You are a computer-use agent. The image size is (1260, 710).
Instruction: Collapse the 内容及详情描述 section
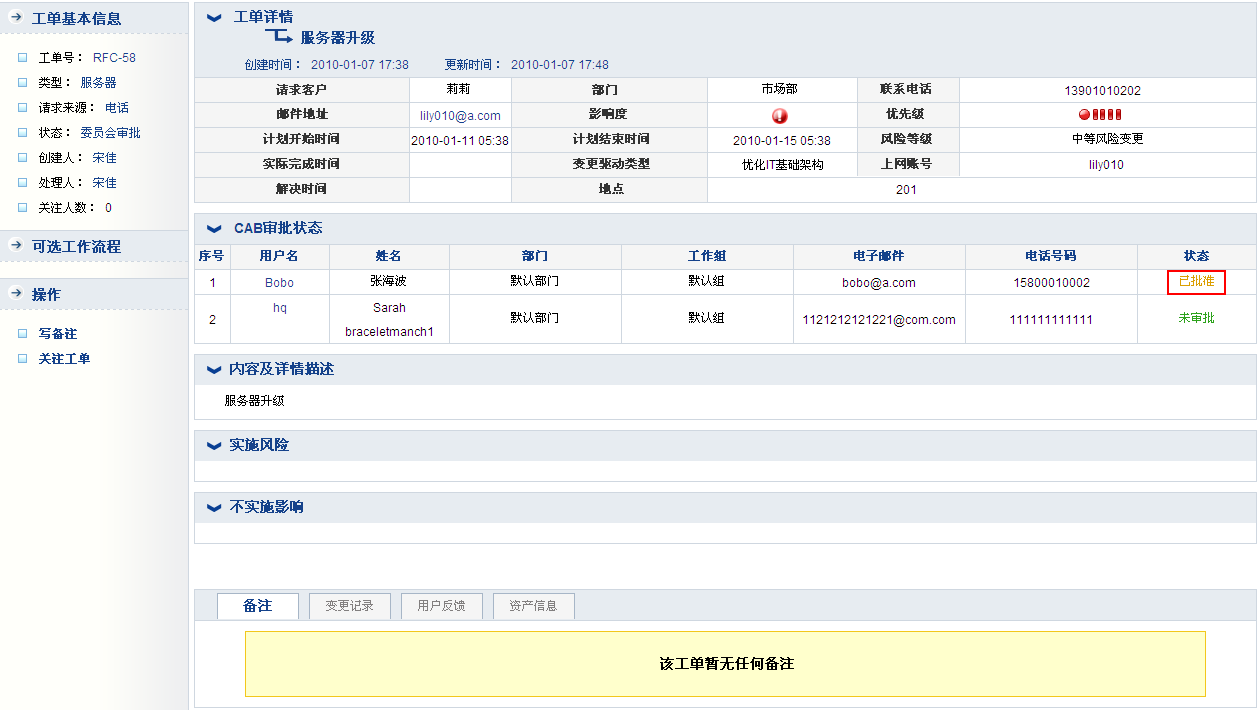(x=213, y=370)
